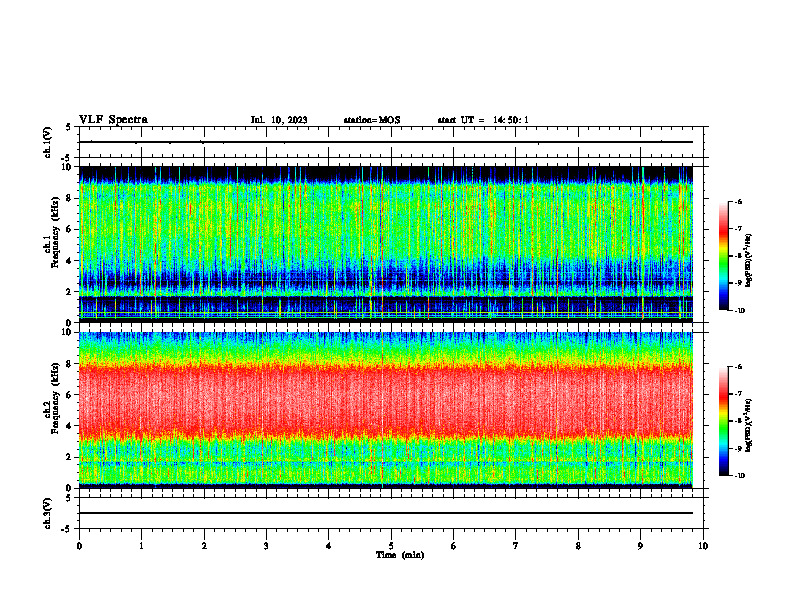
Task: Click the "7" tick on Time axis
Action: click(516, 546)
